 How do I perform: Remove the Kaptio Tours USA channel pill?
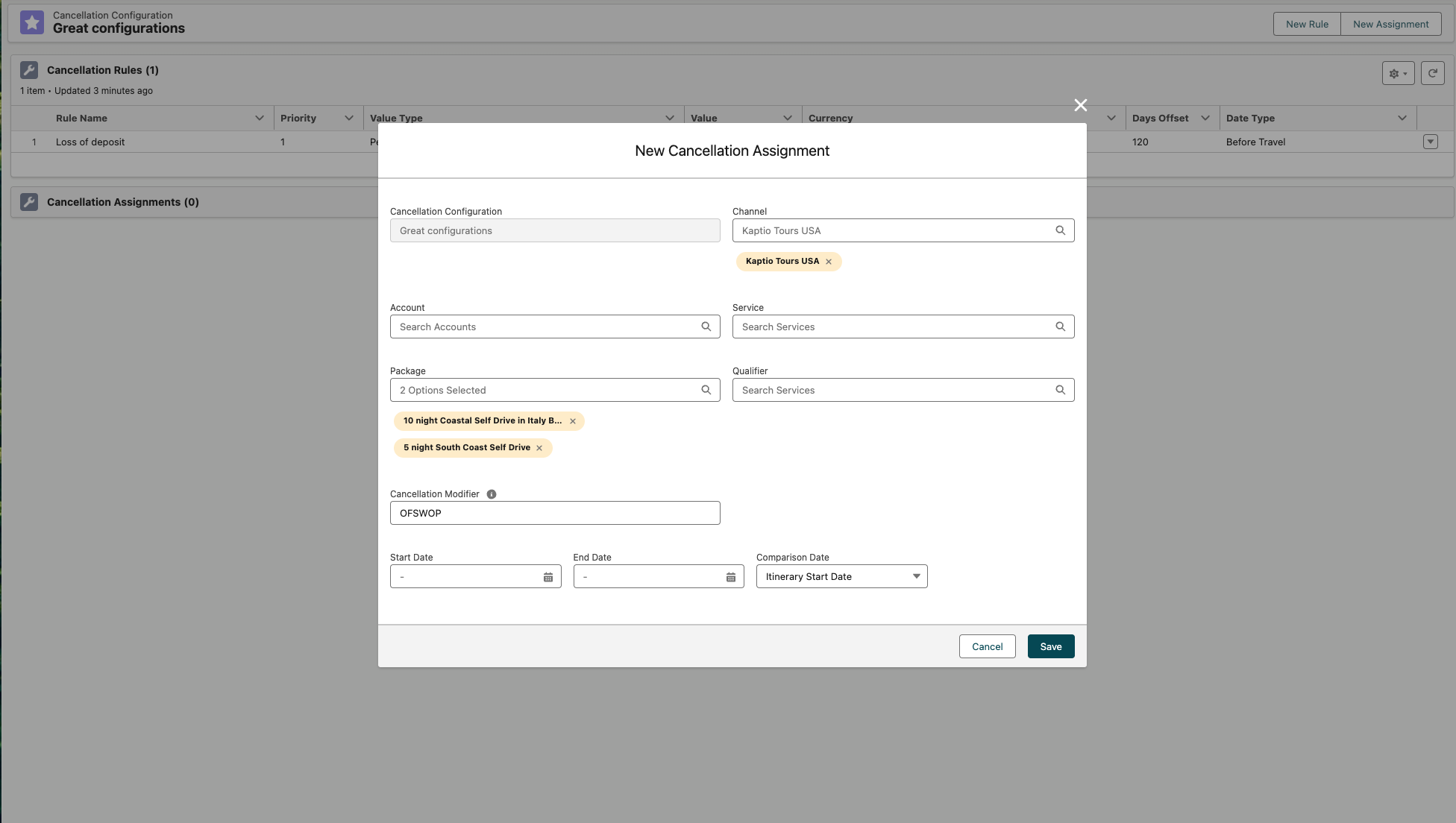829,262
